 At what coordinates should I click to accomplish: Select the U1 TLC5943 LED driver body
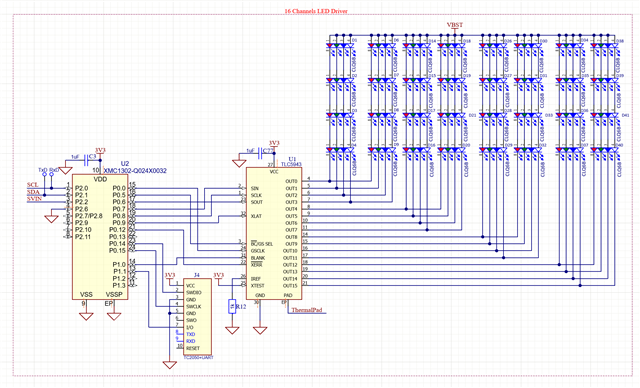coord(274,233)
